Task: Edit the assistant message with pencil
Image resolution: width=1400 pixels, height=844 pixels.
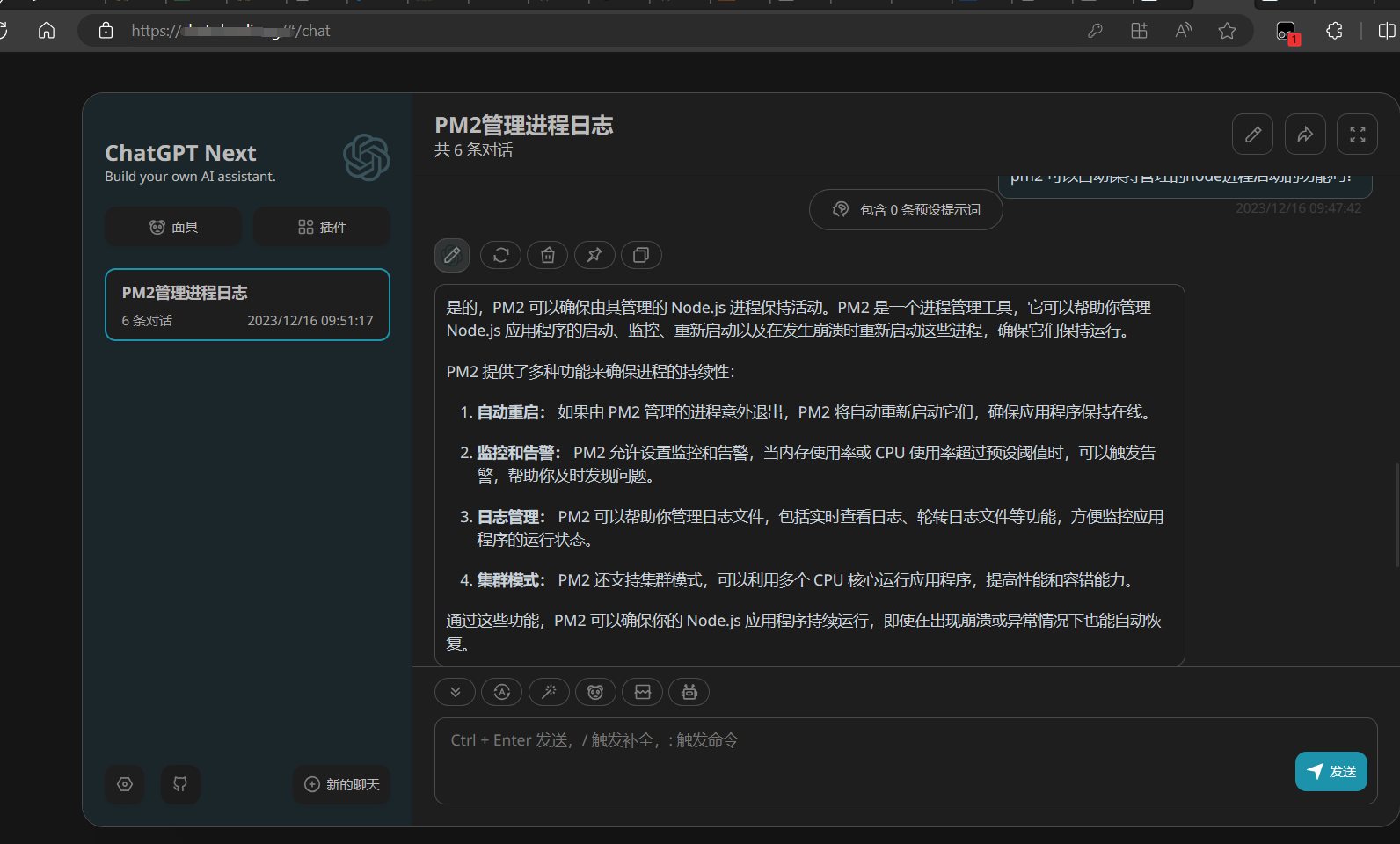Action: [x=452, y=255]
